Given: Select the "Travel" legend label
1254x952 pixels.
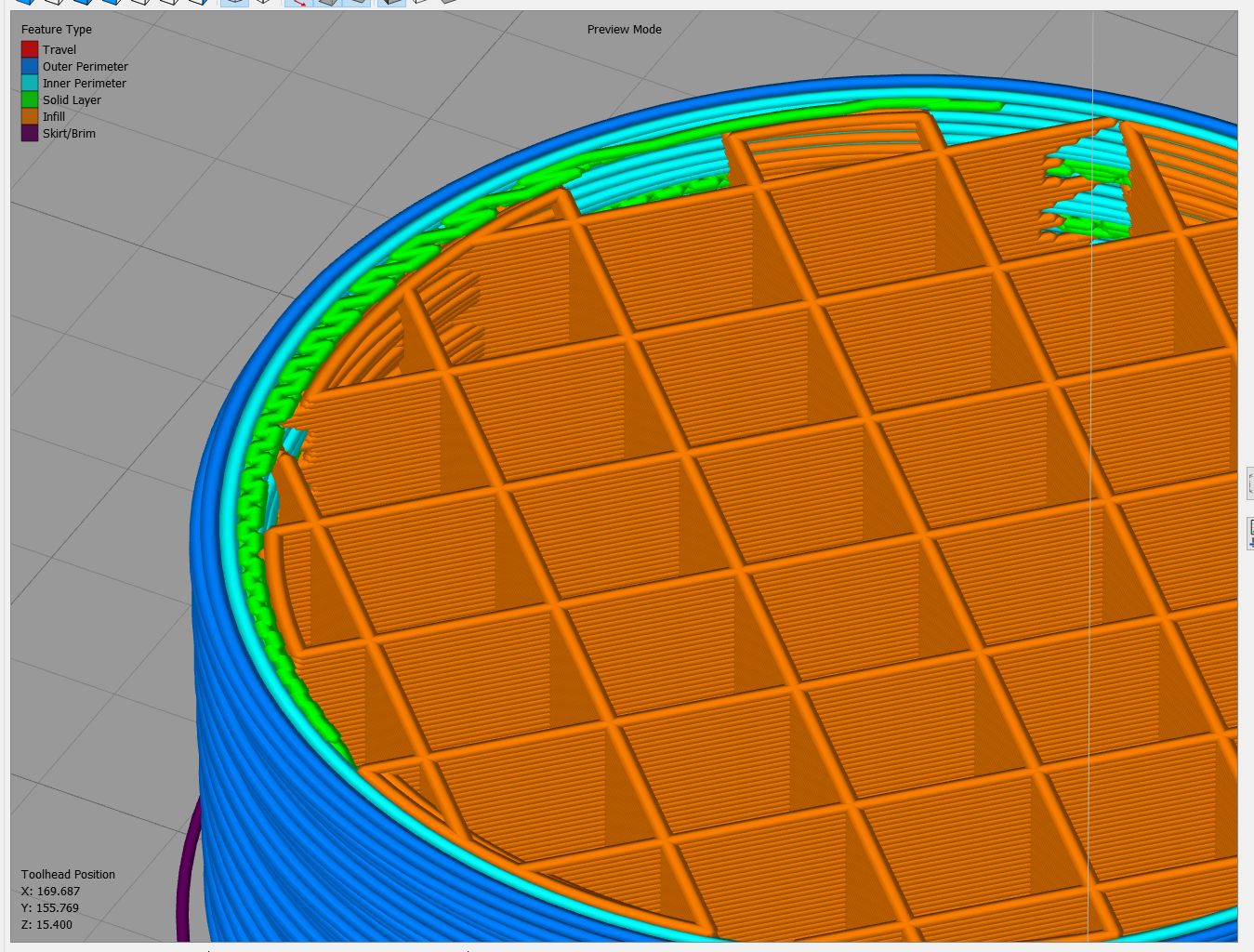Looking at the screenshot, I should 59,50.
